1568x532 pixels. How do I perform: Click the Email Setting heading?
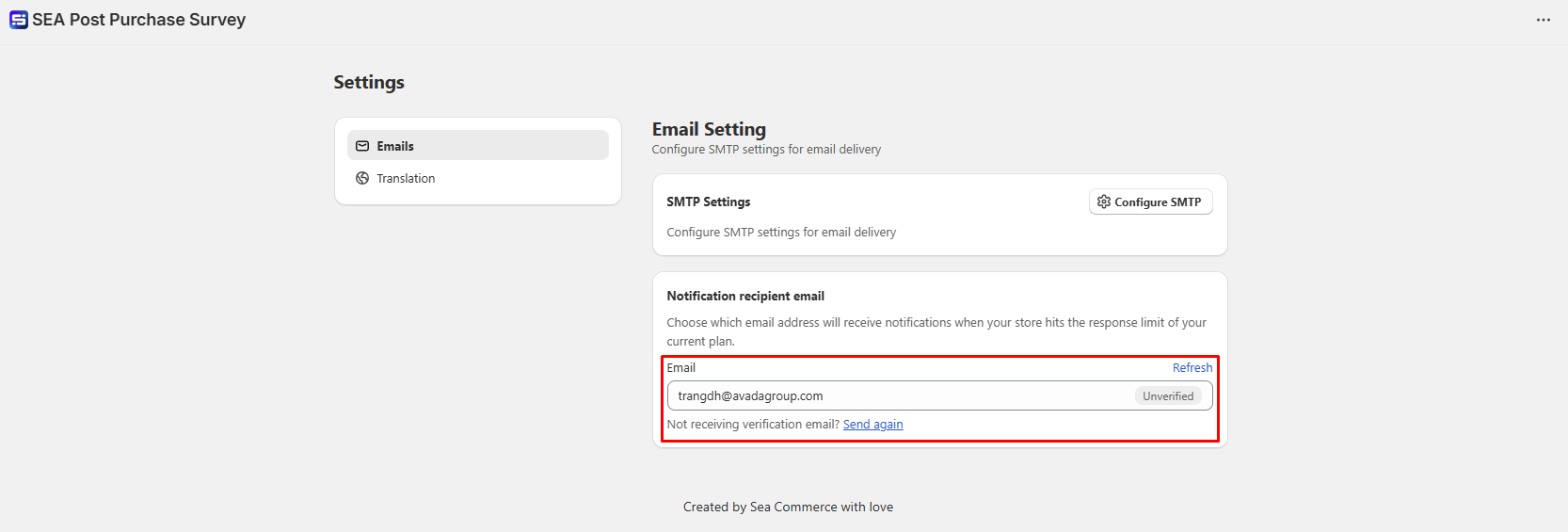click(709, 129)
